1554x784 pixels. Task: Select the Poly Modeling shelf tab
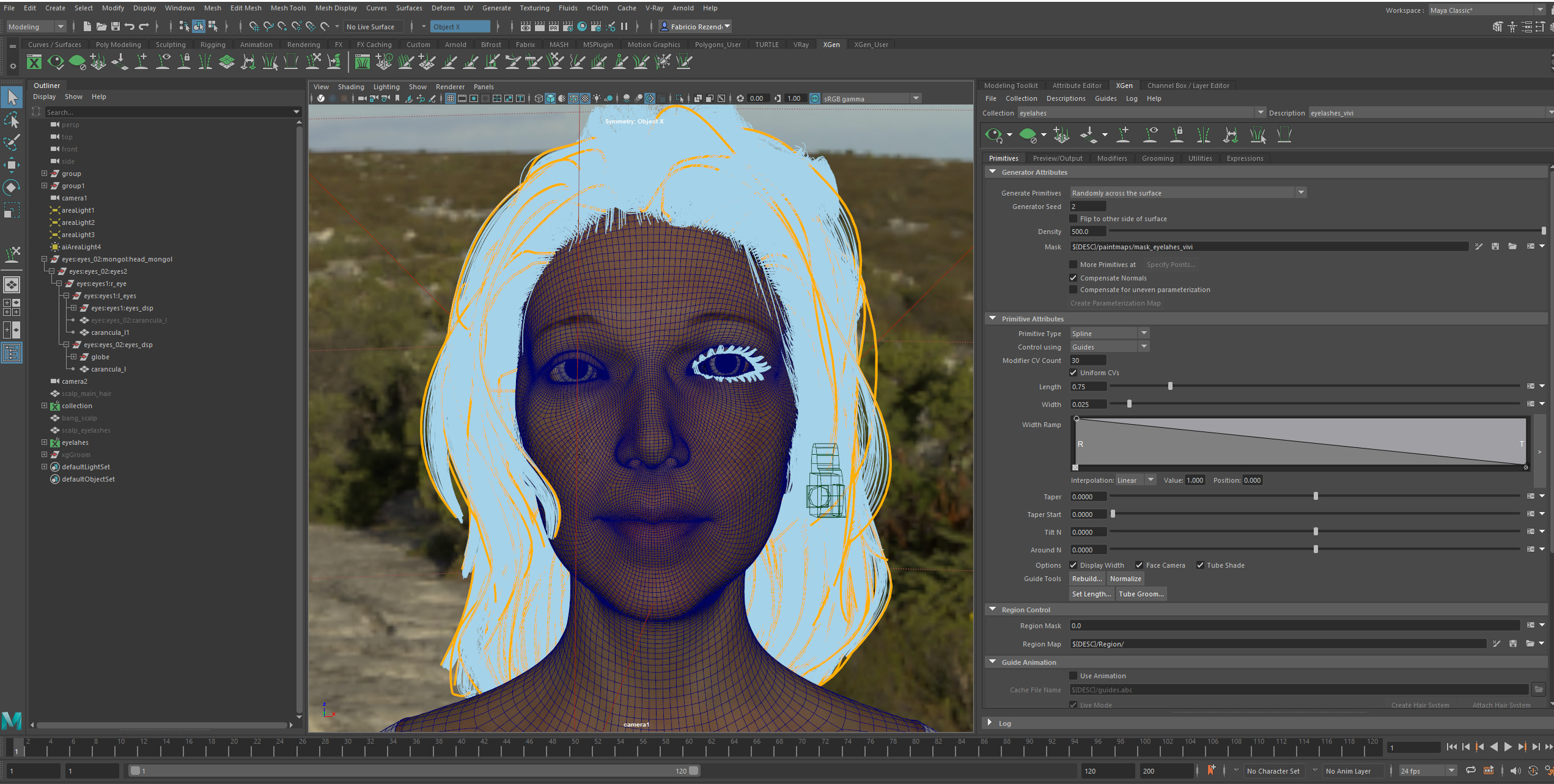[x=118, y=45]
